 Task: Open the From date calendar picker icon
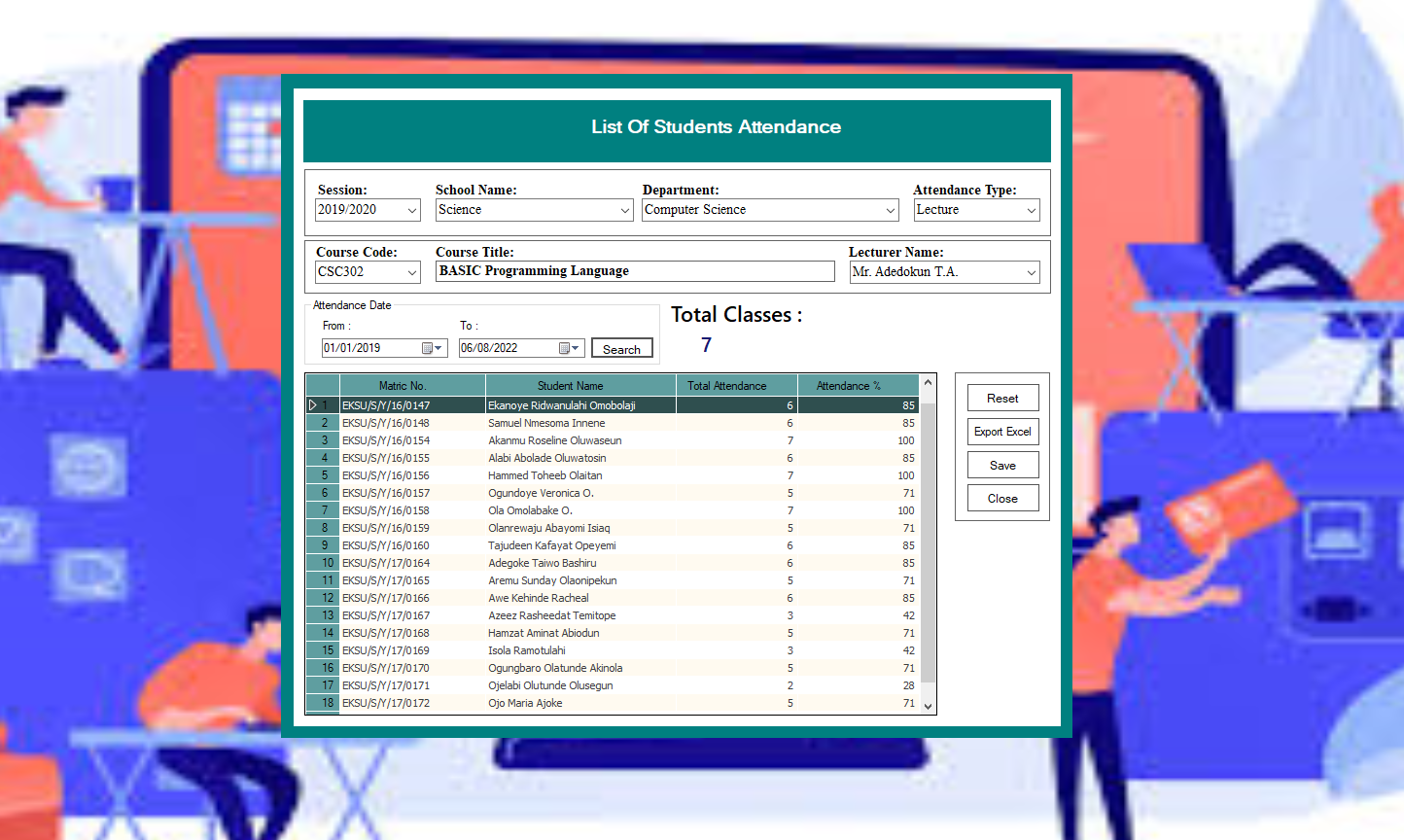[425, 347]
